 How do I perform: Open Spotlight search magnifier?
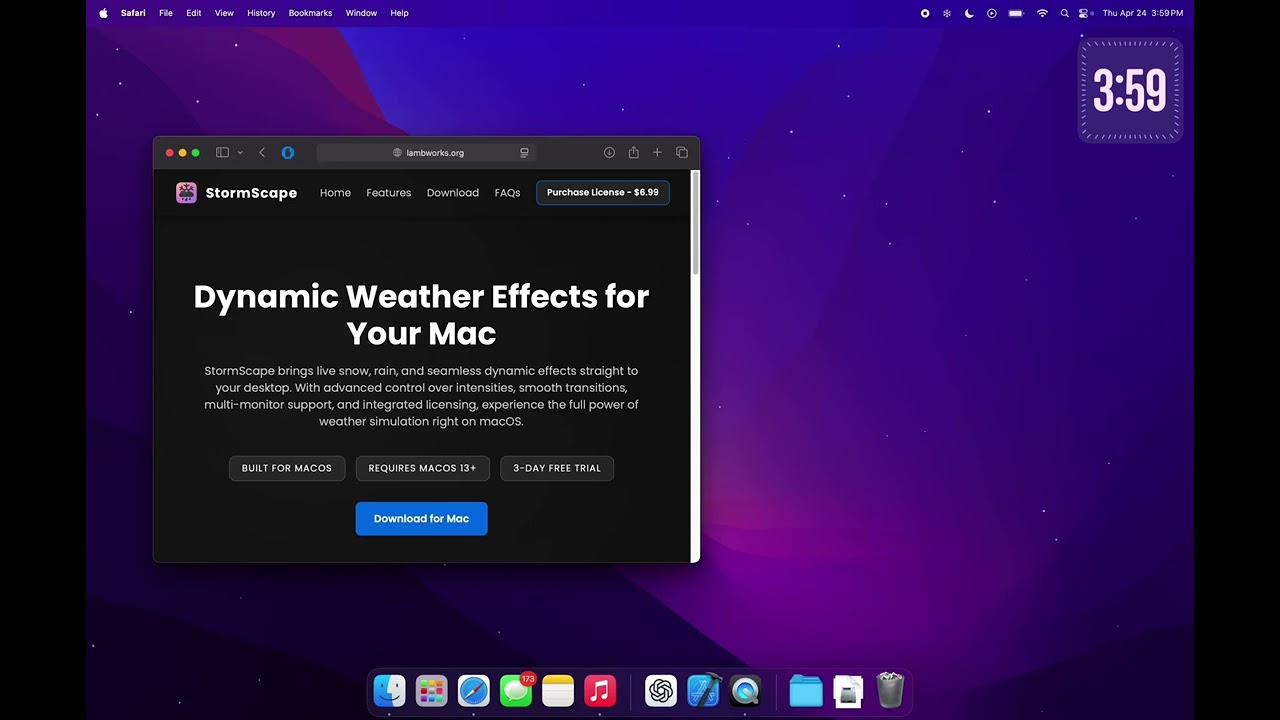point(1064,13)
